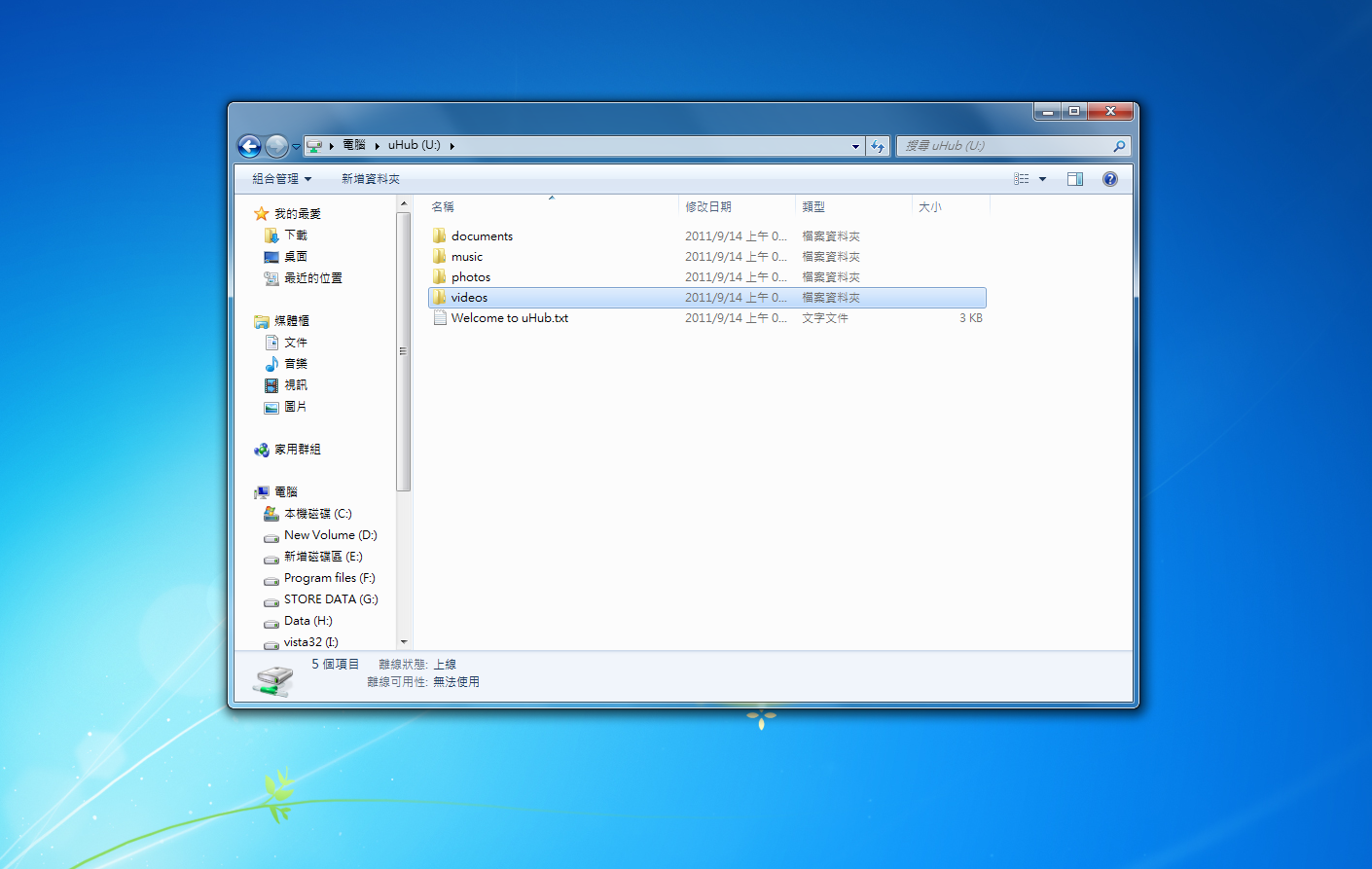Click the Refresh button beside address bar

pyautogui.click(x=879, y=146)
